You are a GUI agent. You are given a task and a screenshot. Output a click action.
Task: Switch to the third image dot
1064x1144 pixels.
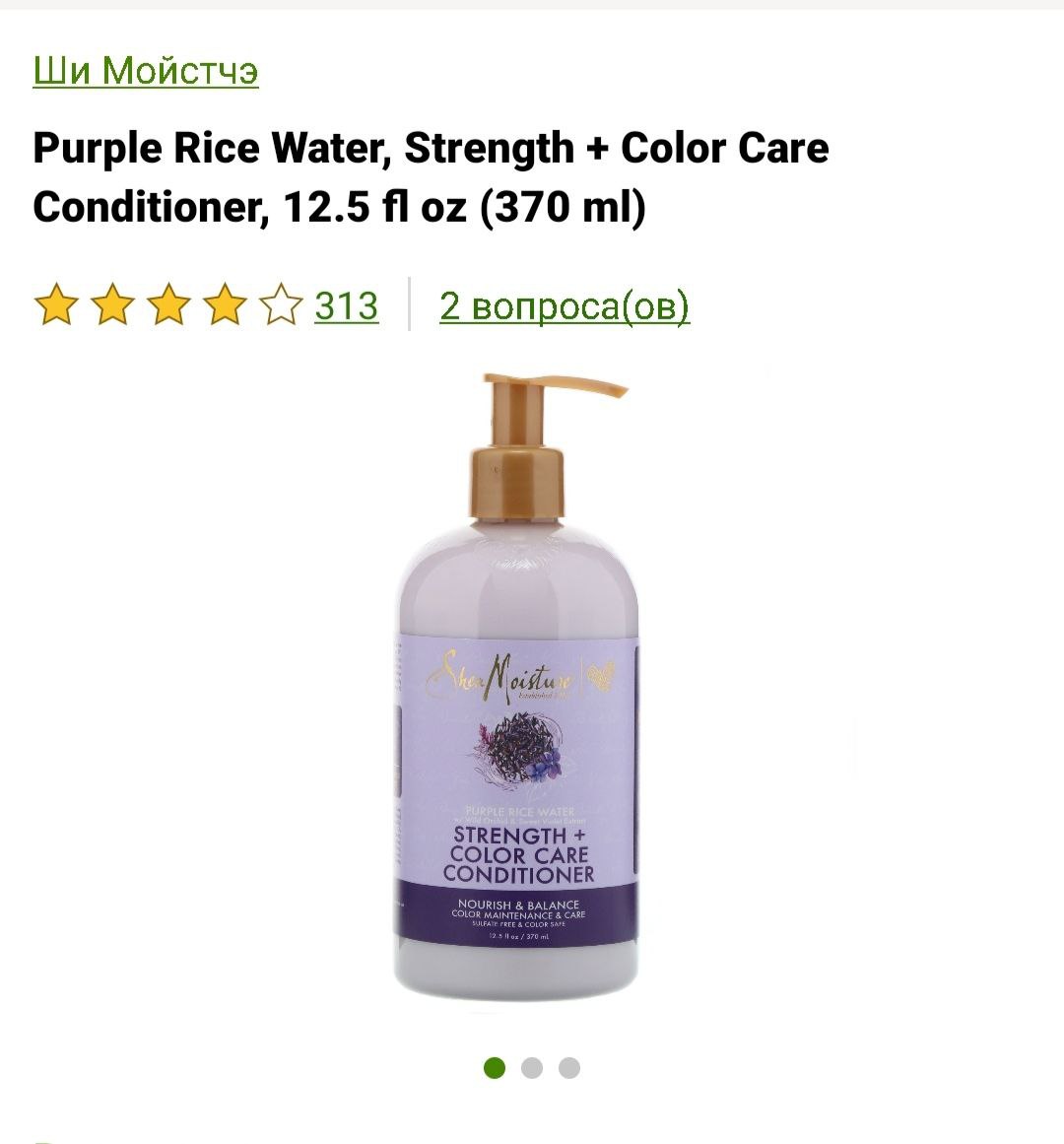pos(568,1068)
